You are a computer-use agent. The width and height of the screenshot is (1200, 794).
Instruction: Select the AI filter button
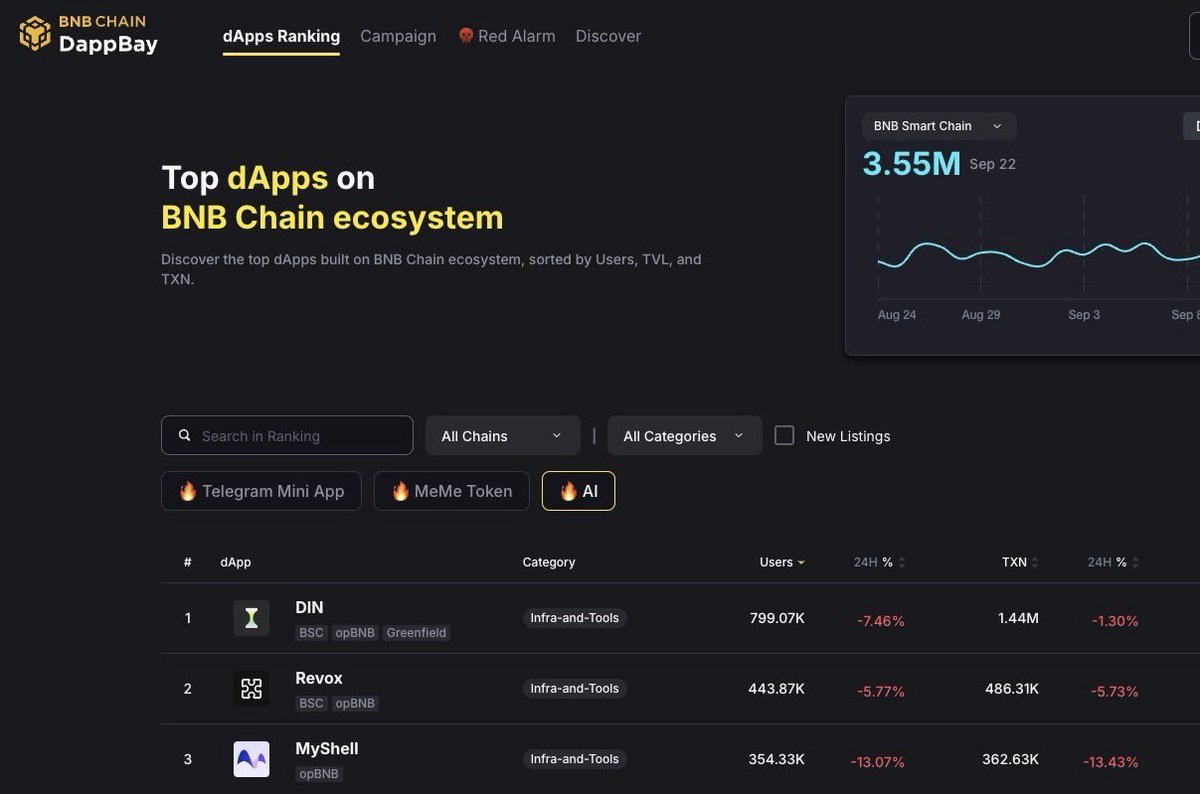(x=578, y=491)
